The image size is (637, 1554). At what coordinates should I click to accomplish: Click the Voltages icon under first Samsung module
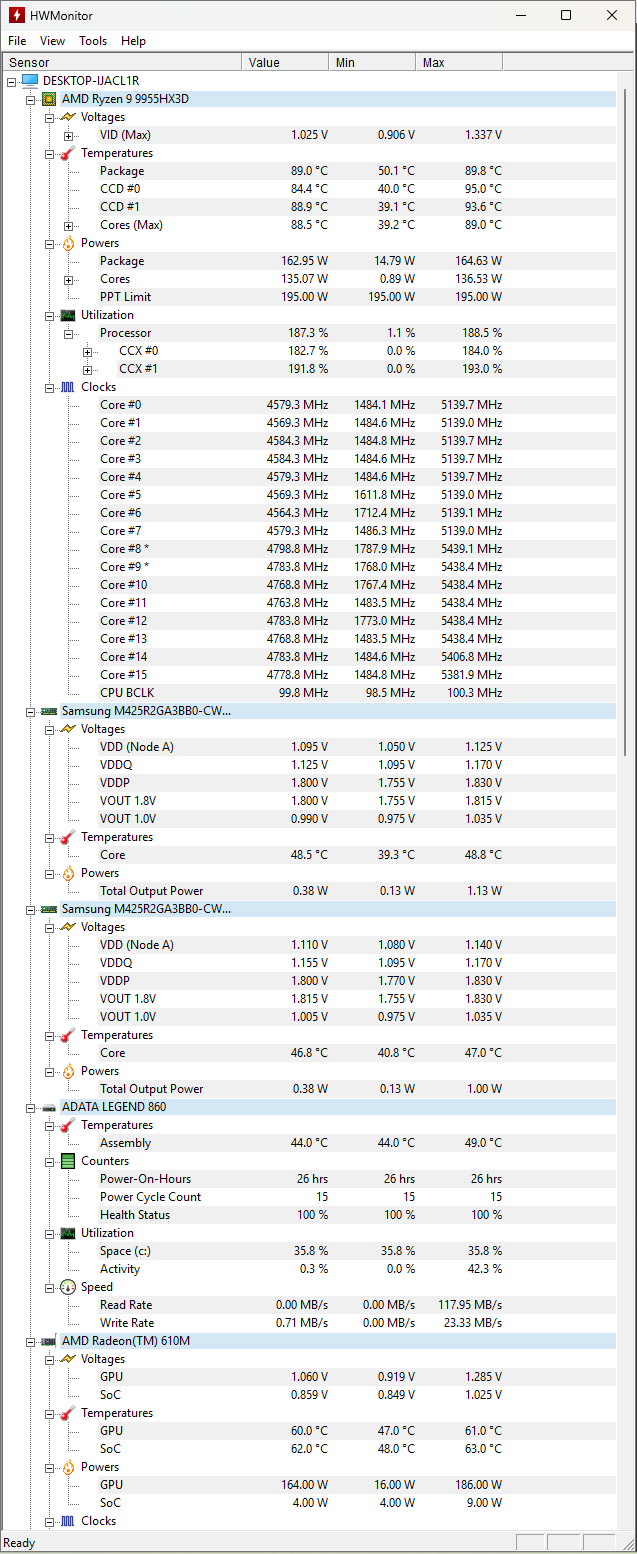(x=68, y=729)
